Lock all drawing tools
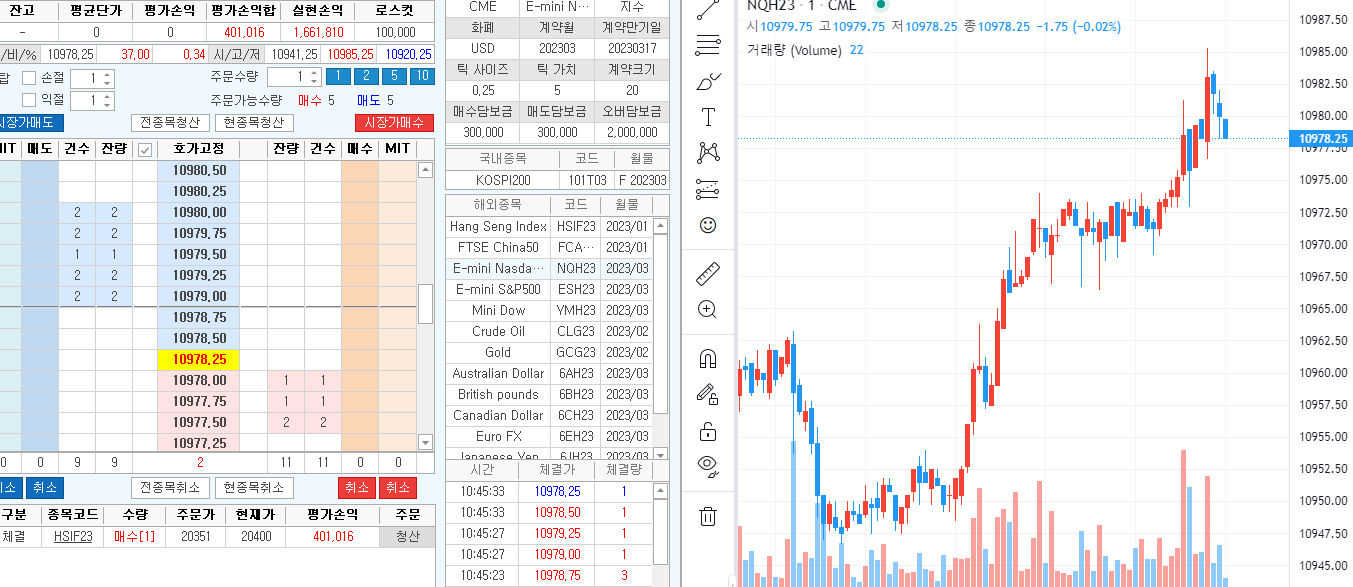This screenshot has width=1353, height=587. point(708,431)
